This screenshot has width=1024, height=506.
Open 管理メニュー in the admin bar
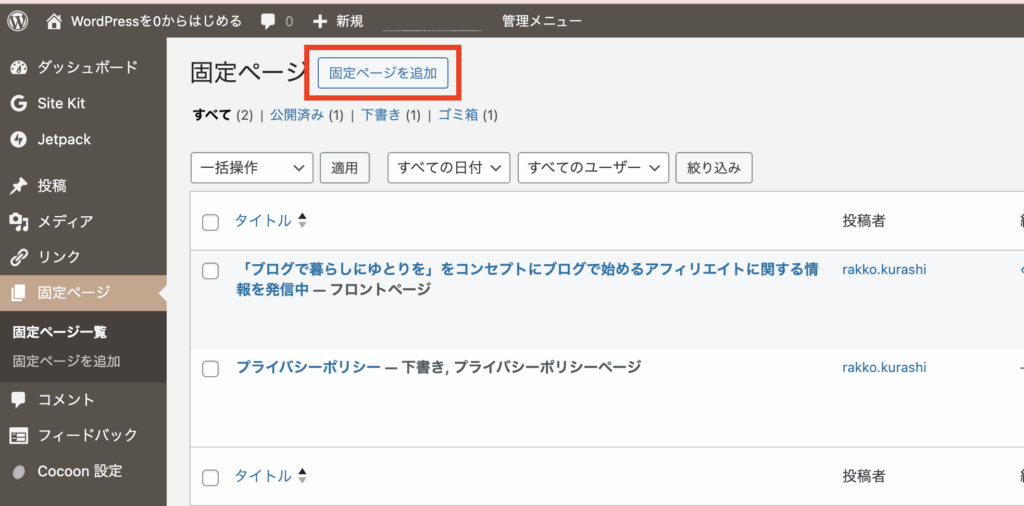(542, 22)
